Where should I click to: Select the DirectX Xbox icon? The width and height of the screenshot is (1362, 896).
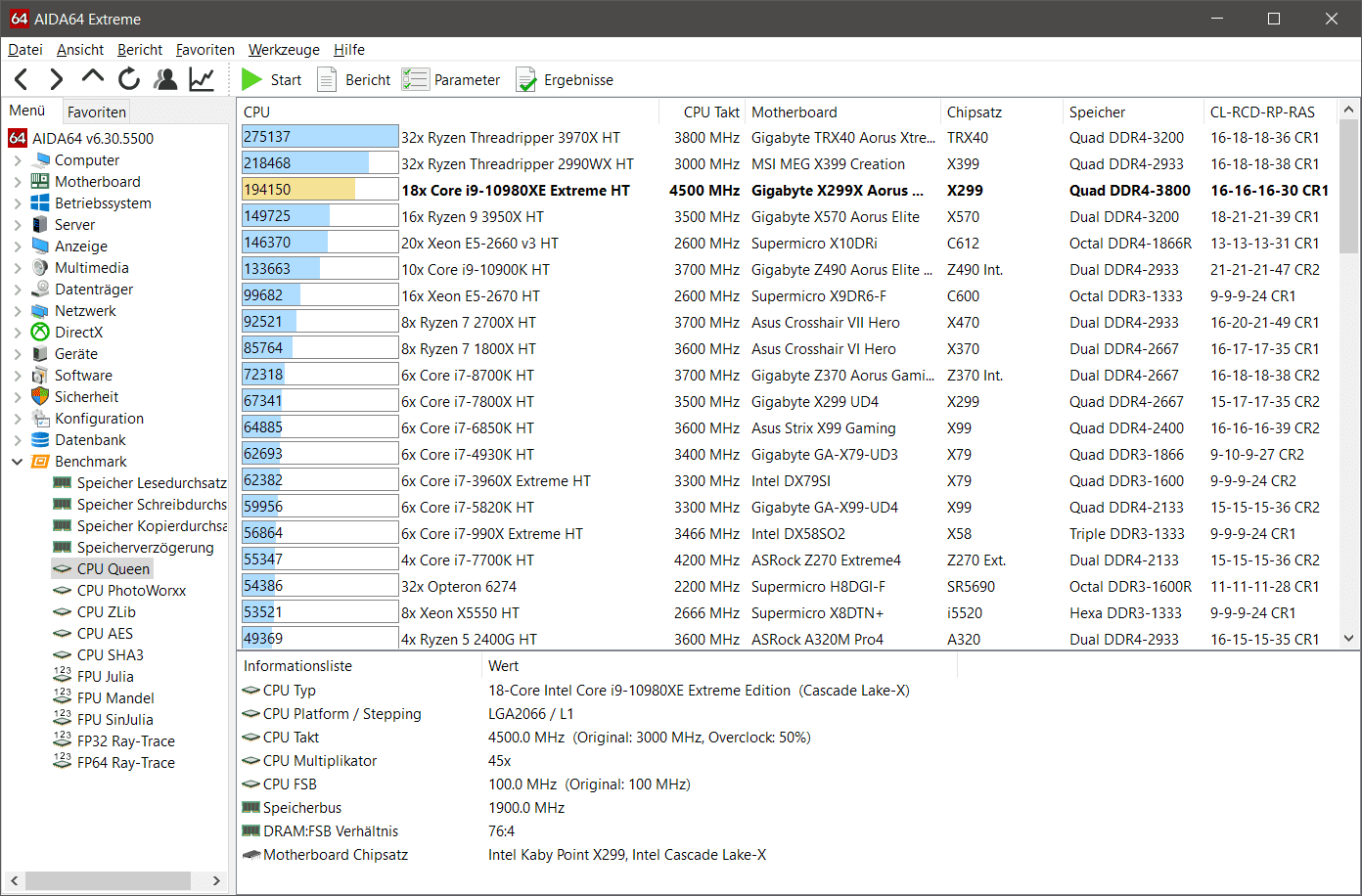click(x=40, y=333)
